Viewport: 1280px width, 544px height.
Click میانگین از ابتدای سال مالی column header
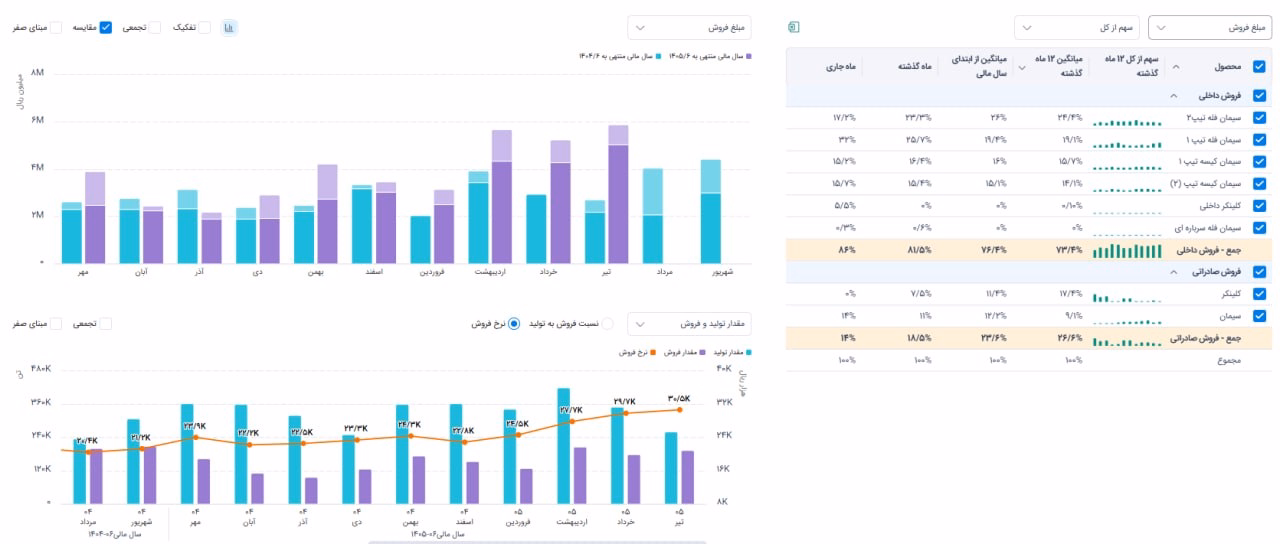[977, 67]
